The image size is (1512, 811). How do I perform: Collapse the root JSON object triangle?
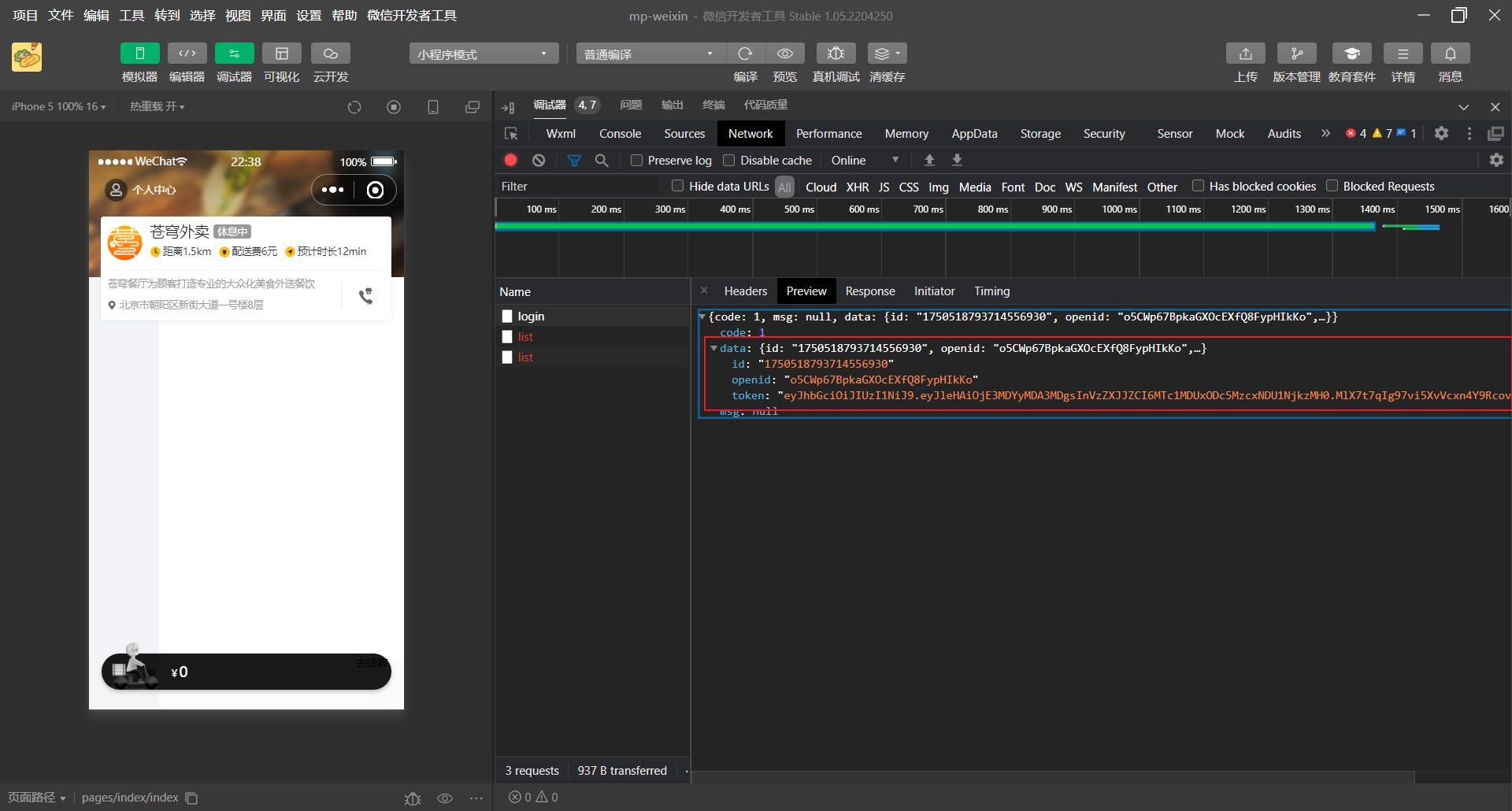702,317
